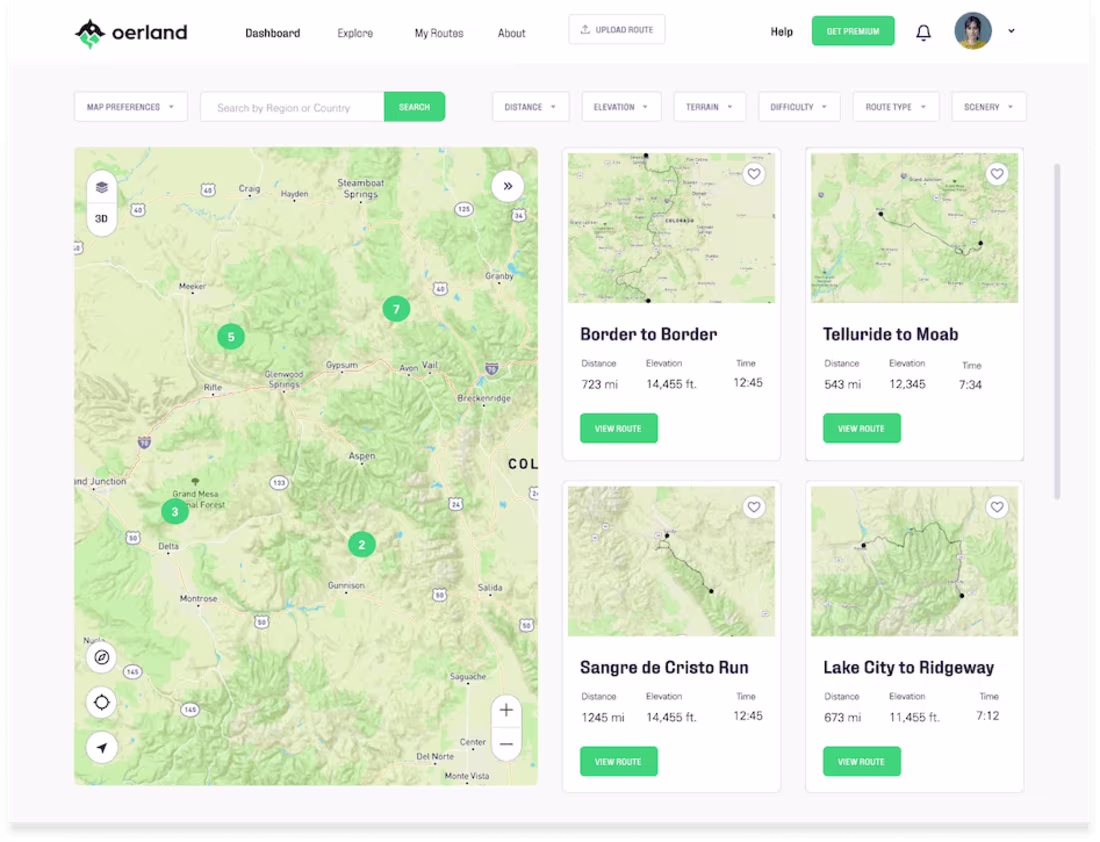1100x842 pixels.
Task: Recenter map with crosshair icon
Action: [102, 702]
